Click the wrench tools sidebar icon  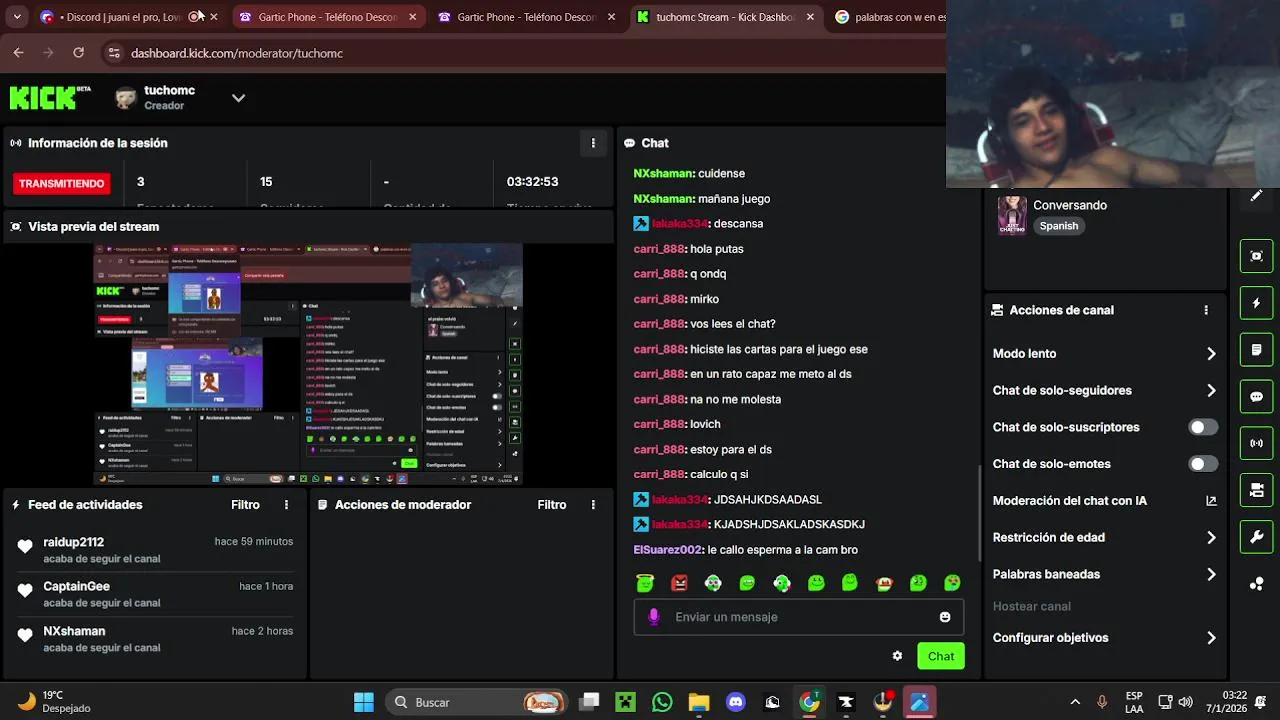(1257, 537)
